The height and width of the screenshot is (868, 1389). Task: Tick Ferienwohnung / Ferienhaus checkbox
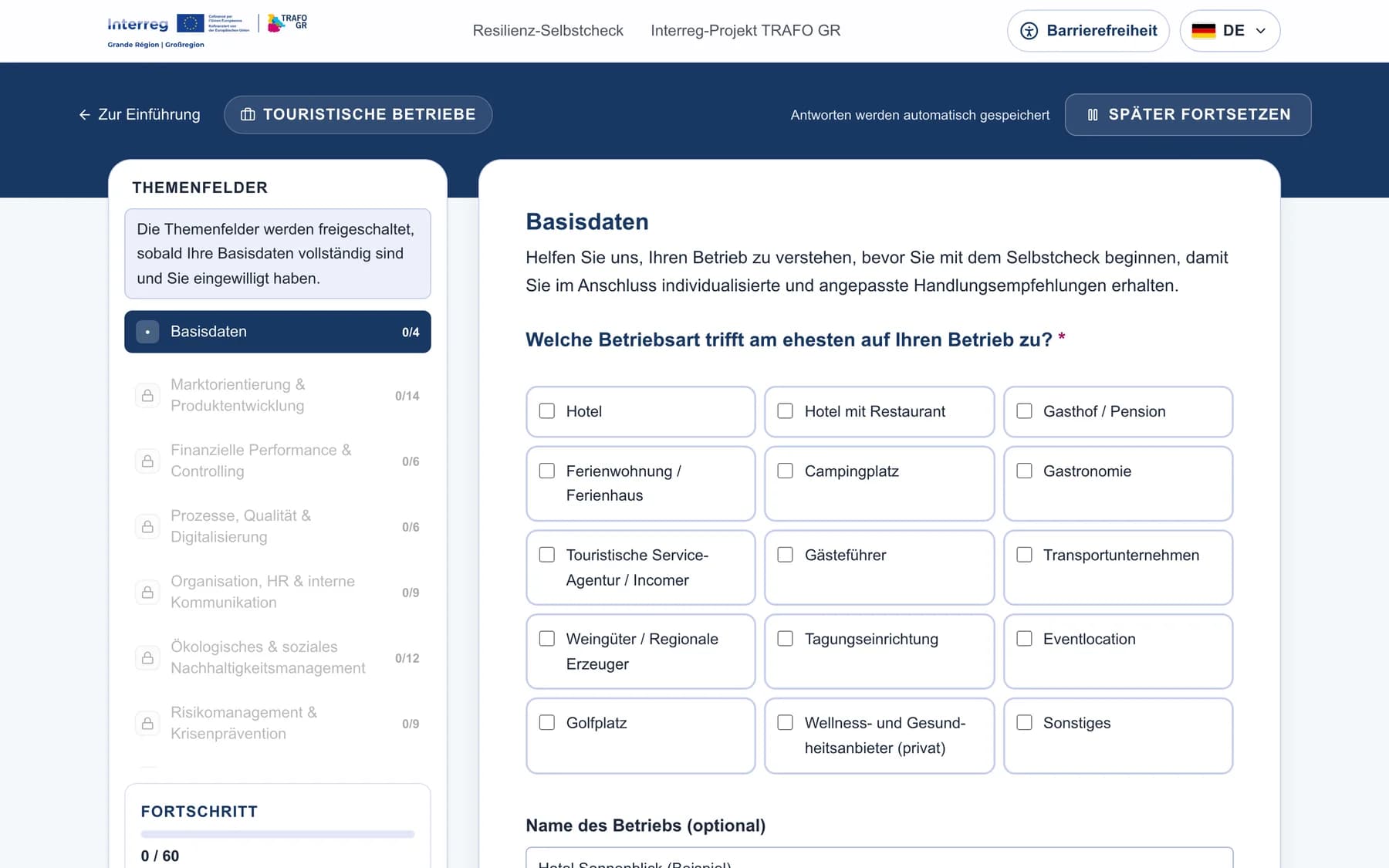click(547, 471)
